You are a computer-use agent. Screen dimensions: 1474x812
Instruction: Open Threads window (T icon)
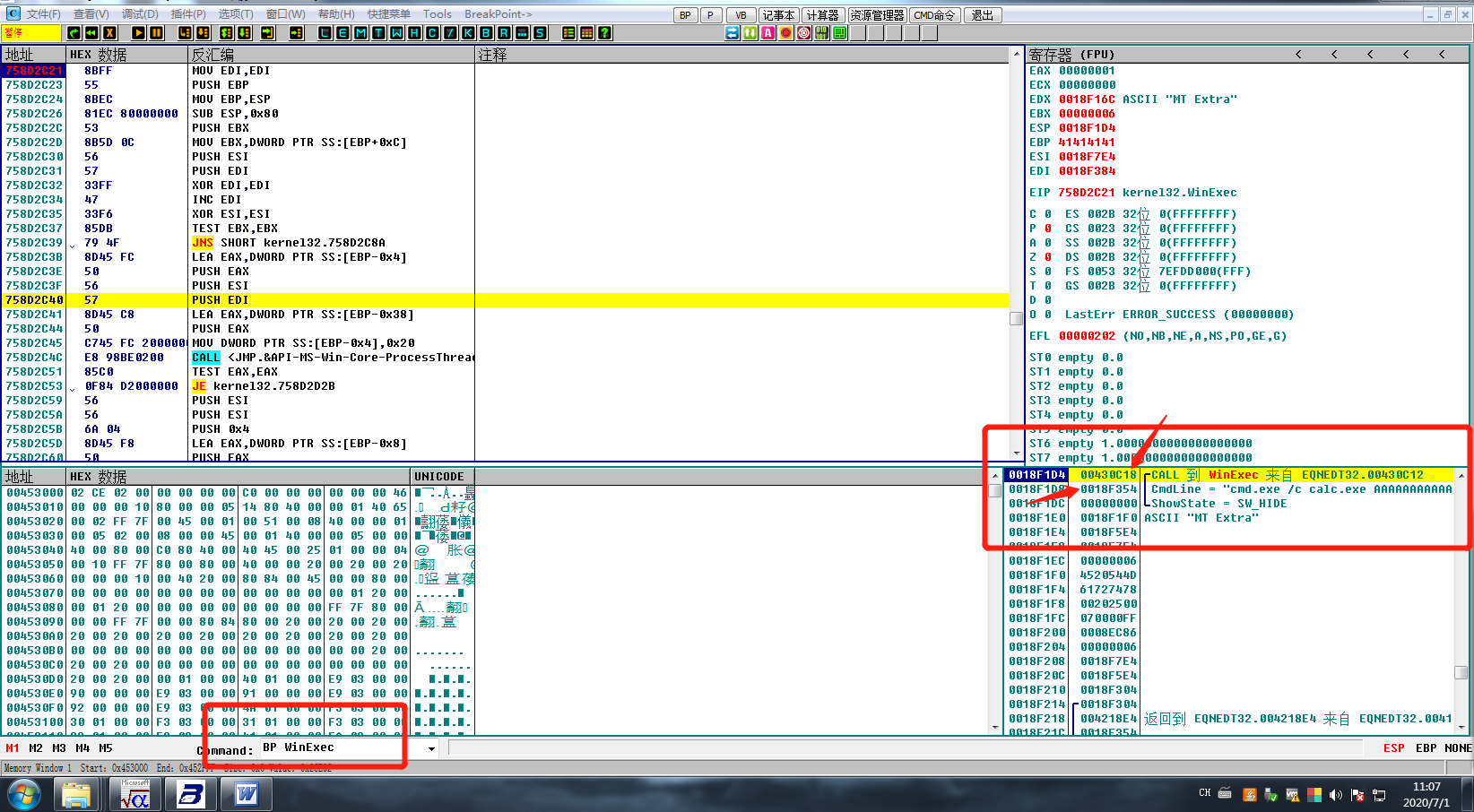tap(378, 32)
